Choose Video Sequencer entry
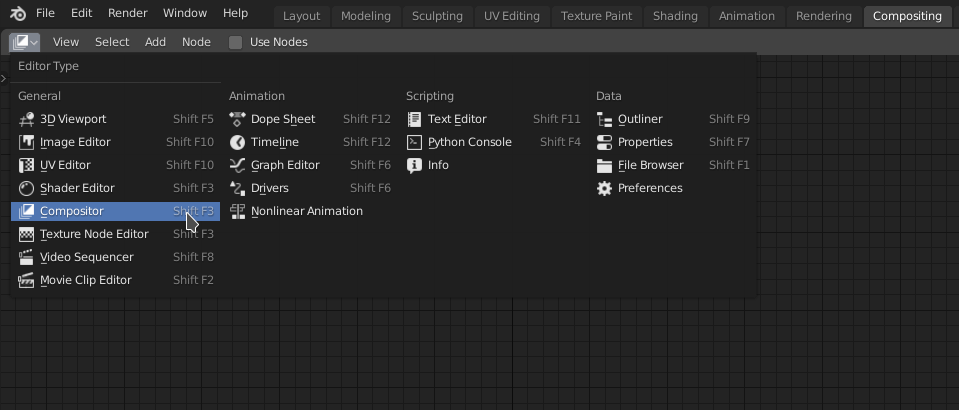This screenshot has width=959, height=410. (x=116, y=257)
